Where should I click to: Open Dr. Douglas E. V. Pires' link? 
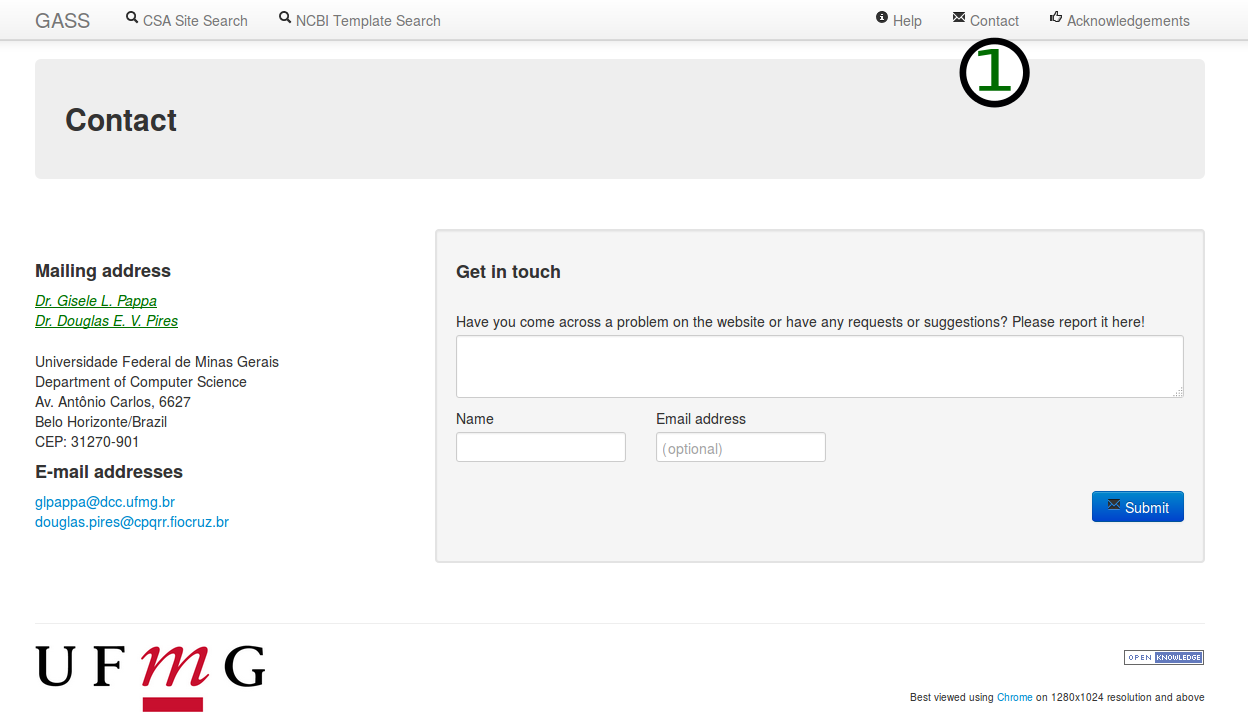106,321
